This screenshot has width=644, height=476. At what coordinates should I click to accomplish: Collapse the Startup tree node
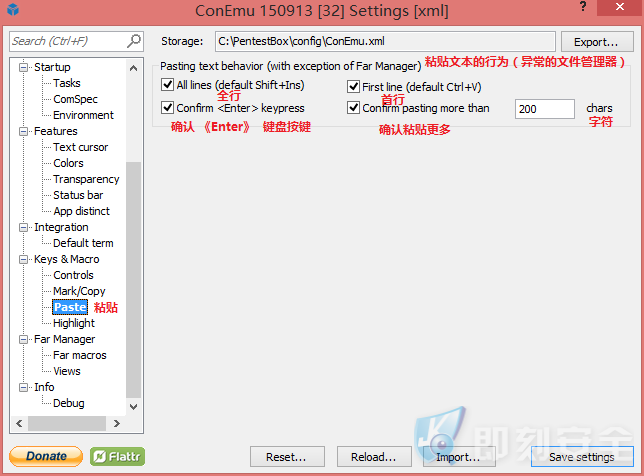pos(24,67)
